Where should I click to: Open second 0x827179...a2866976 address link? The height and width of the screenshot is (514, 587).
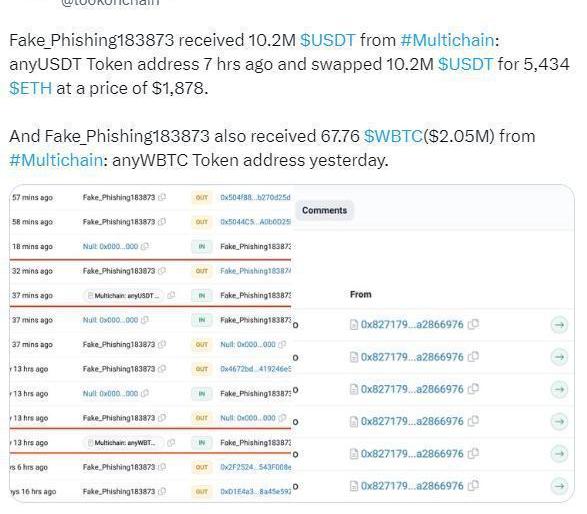coord(412,357)
